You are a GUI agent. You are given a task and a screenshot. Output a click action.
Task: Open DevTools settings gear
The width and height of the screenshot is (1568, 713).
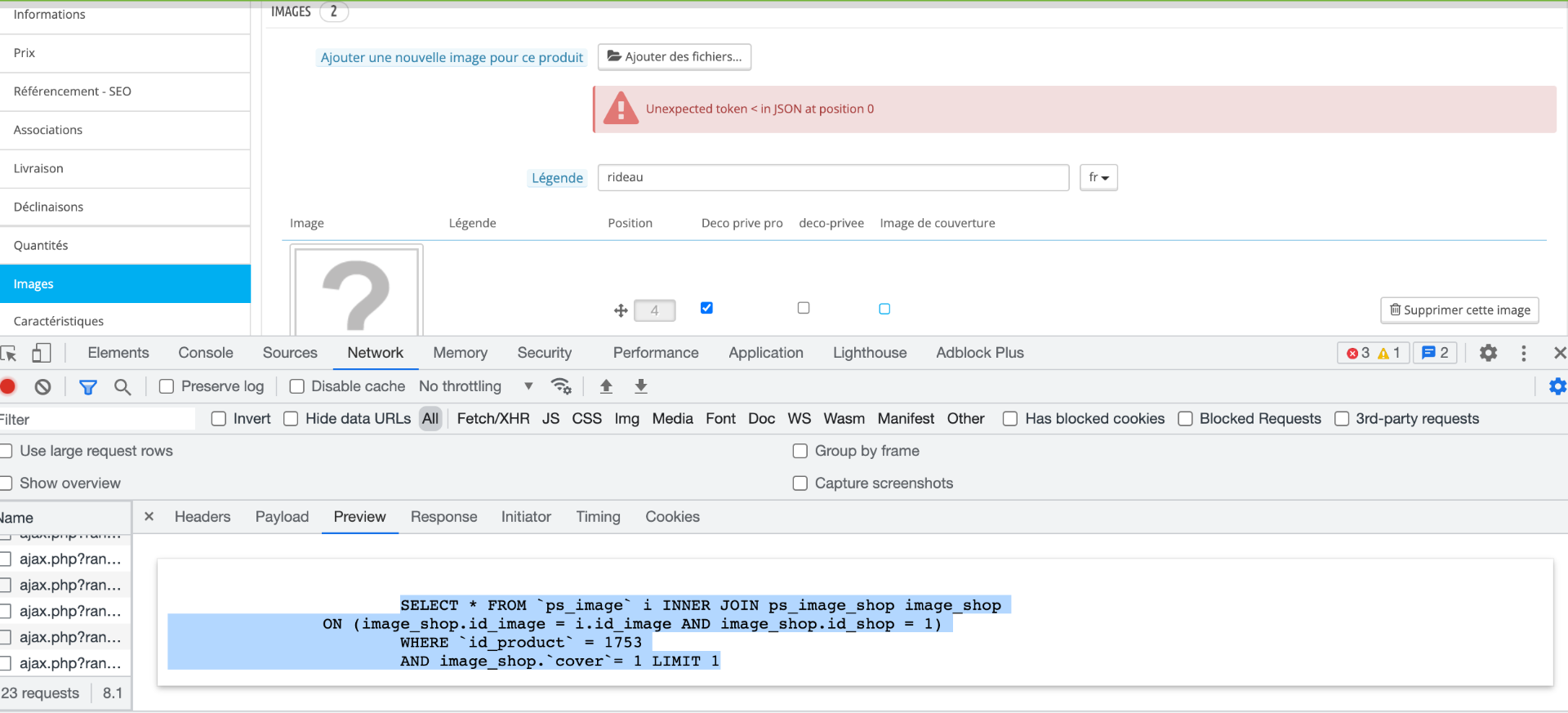click(x=1489, y=353)
